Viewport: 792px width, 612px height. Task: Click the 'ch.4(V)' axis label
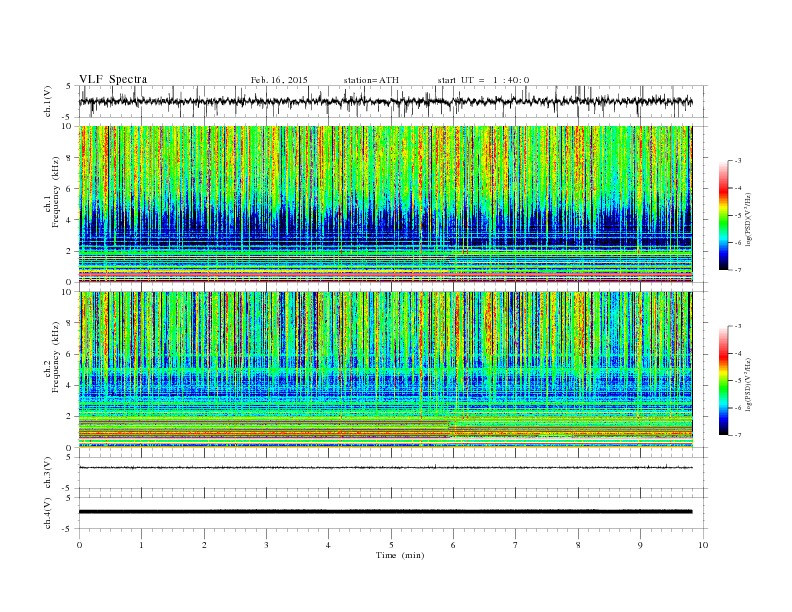(x=48, y=513)
